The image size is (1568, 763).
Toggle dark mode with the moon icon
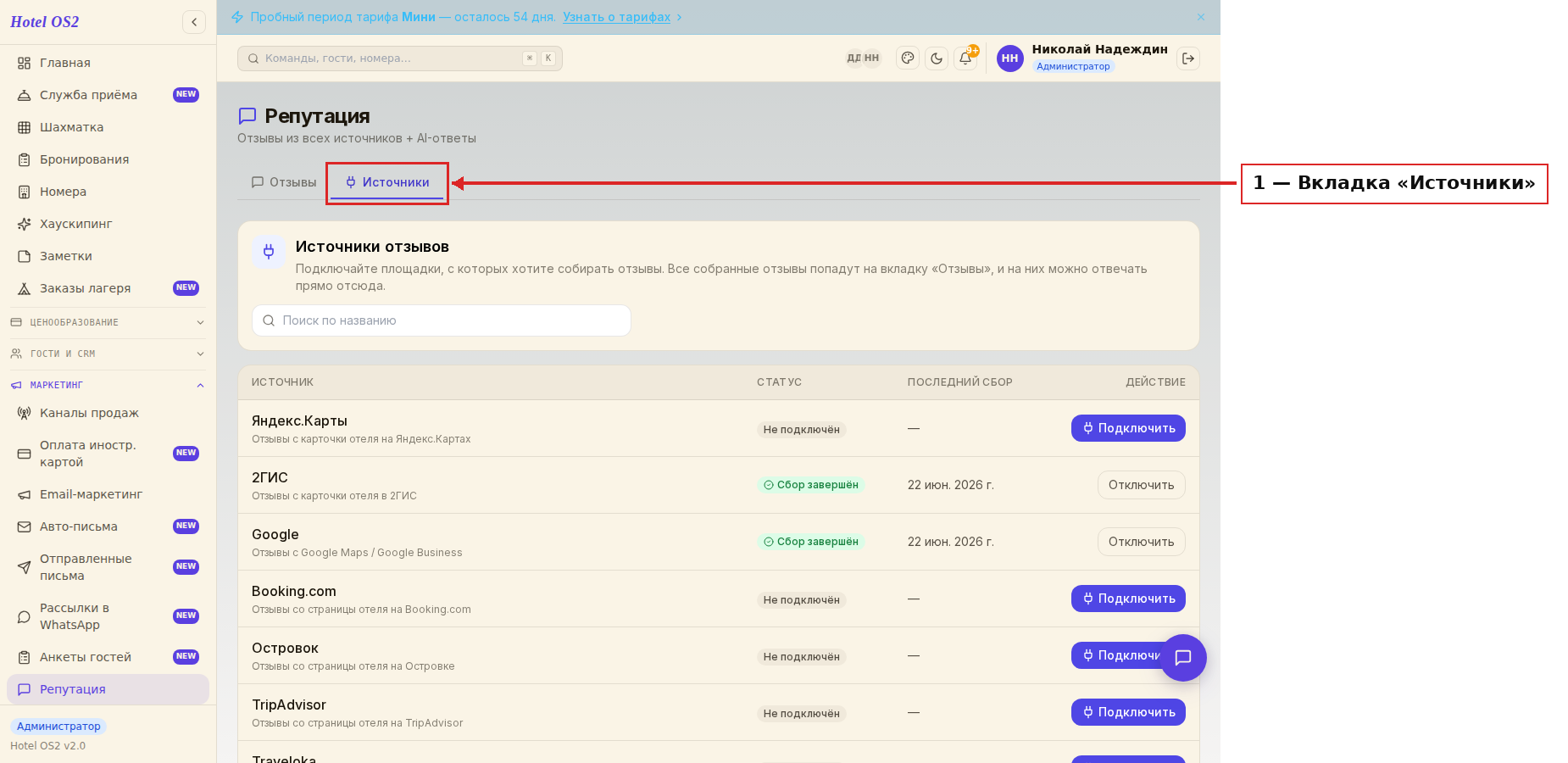(x=937, y=58)
